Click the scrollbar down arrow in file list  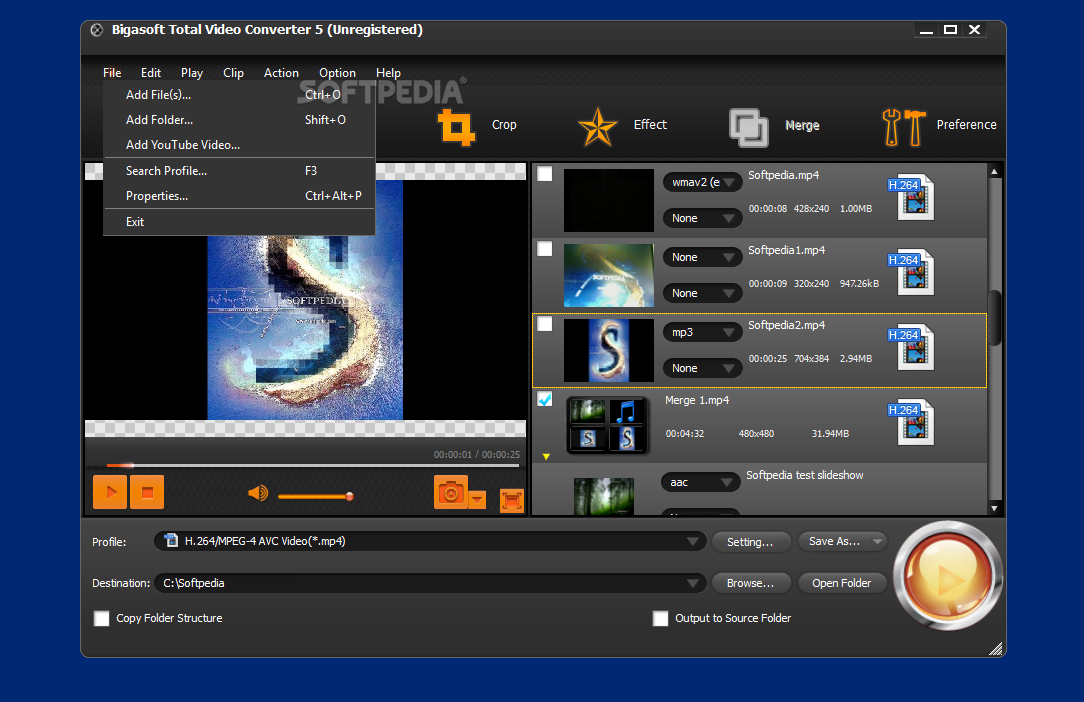[x=994, y=508]
